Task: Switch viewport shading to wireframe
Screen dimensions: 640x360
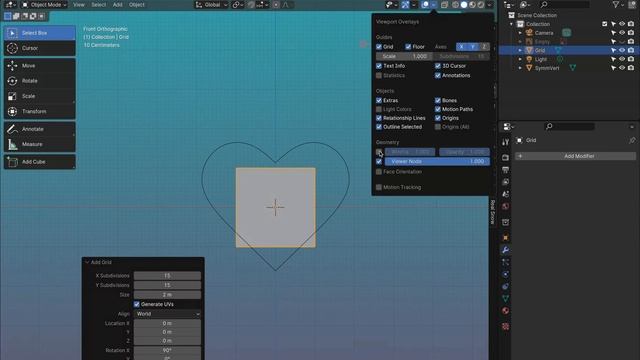Action: point(455,5)
